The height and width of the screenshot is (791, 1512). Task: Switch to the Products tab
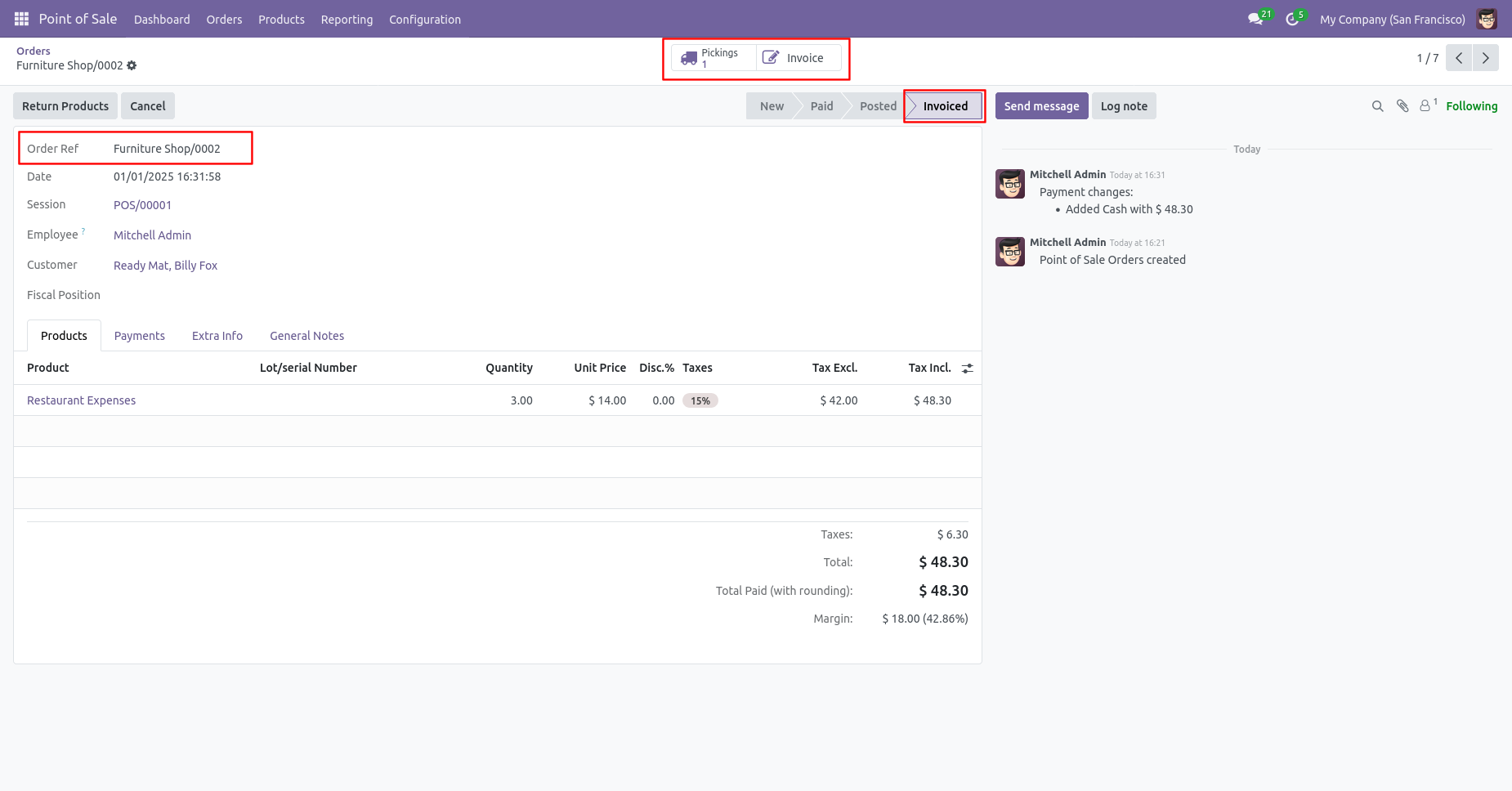(x=64, y=336)
